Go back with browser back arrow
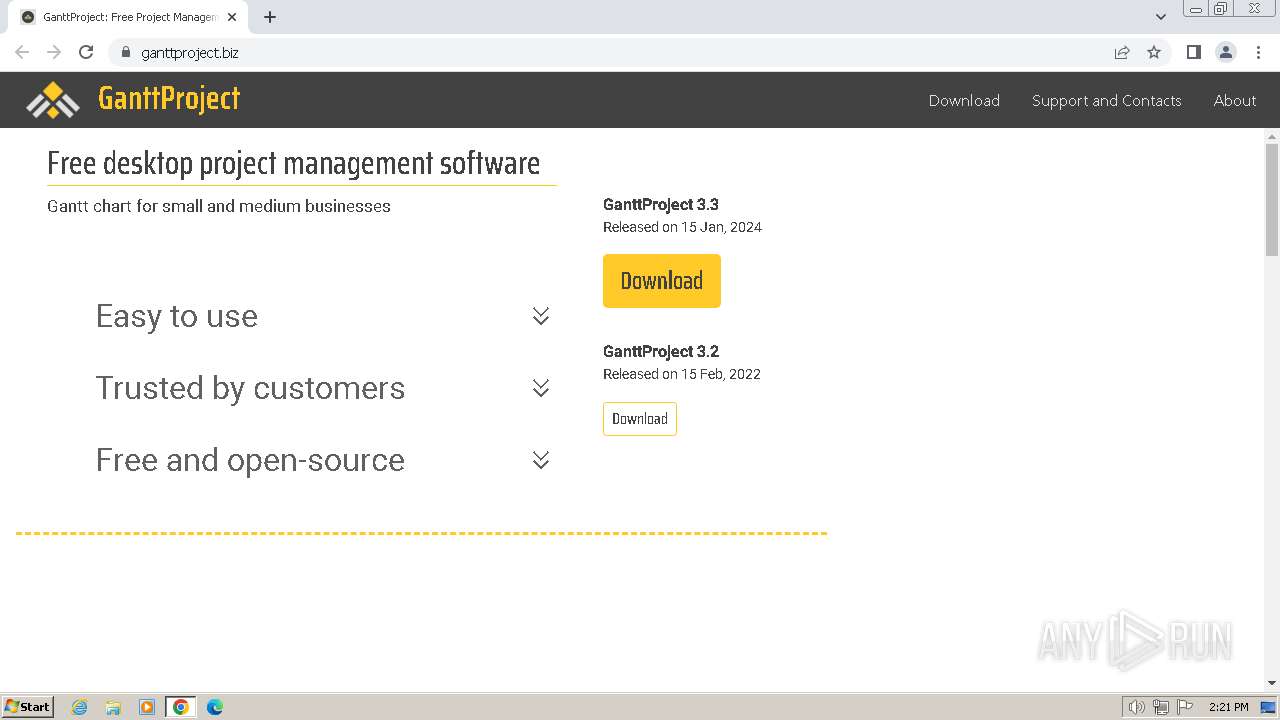Screen dimensions: 1280x720 [22, 52]
